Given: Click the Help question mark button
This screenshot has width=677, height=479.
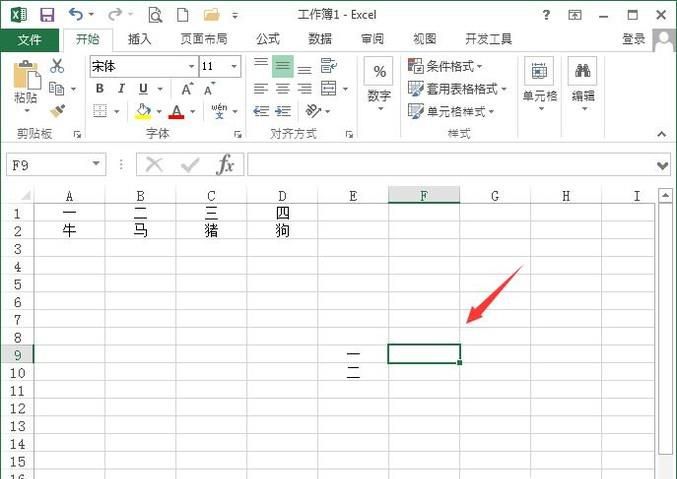Looking at the screenshot, I should point(546,16).
